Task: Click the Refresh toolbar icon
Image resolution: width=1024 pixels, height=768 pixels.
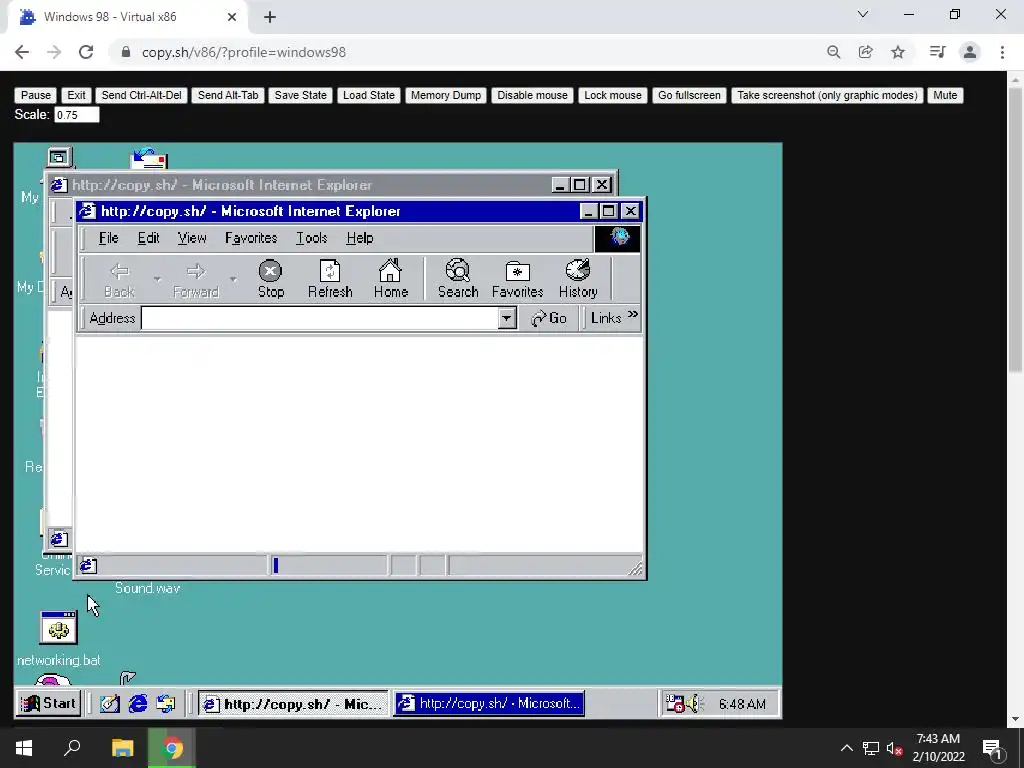Action: point(330,279)
